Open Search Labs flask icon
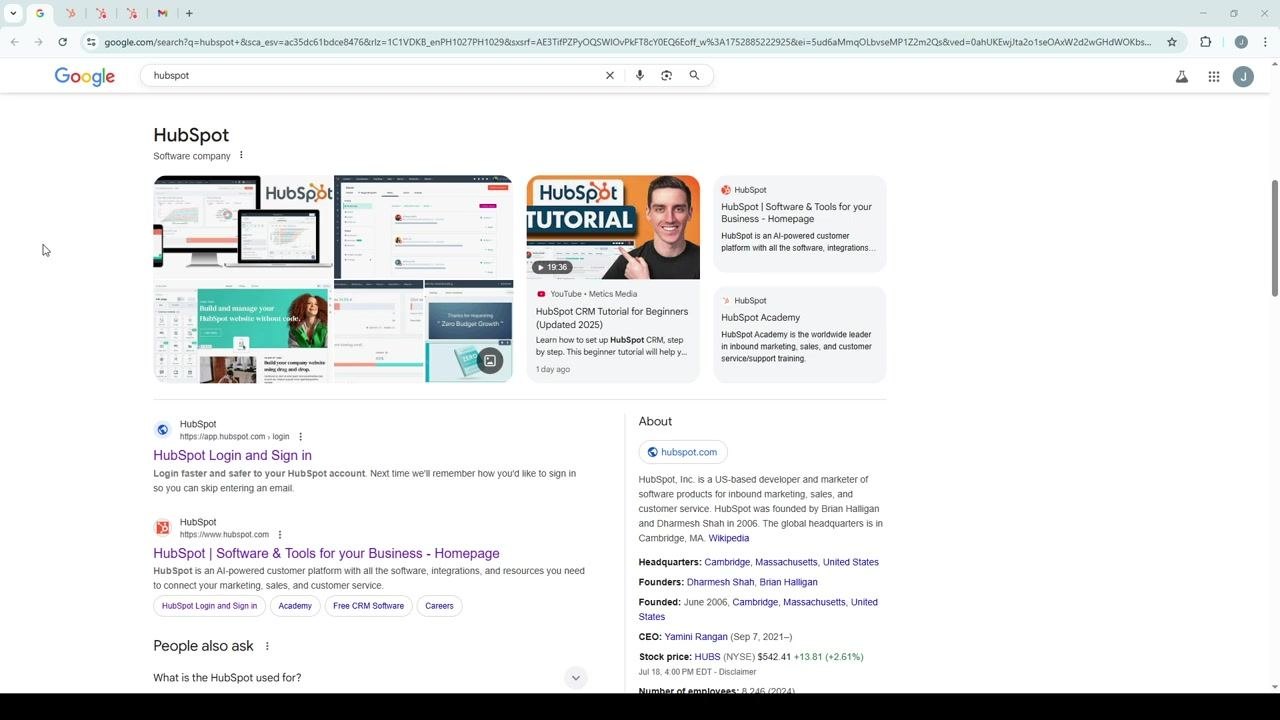Viewport: 1280px width, 720px height. tap(1182, 76)
